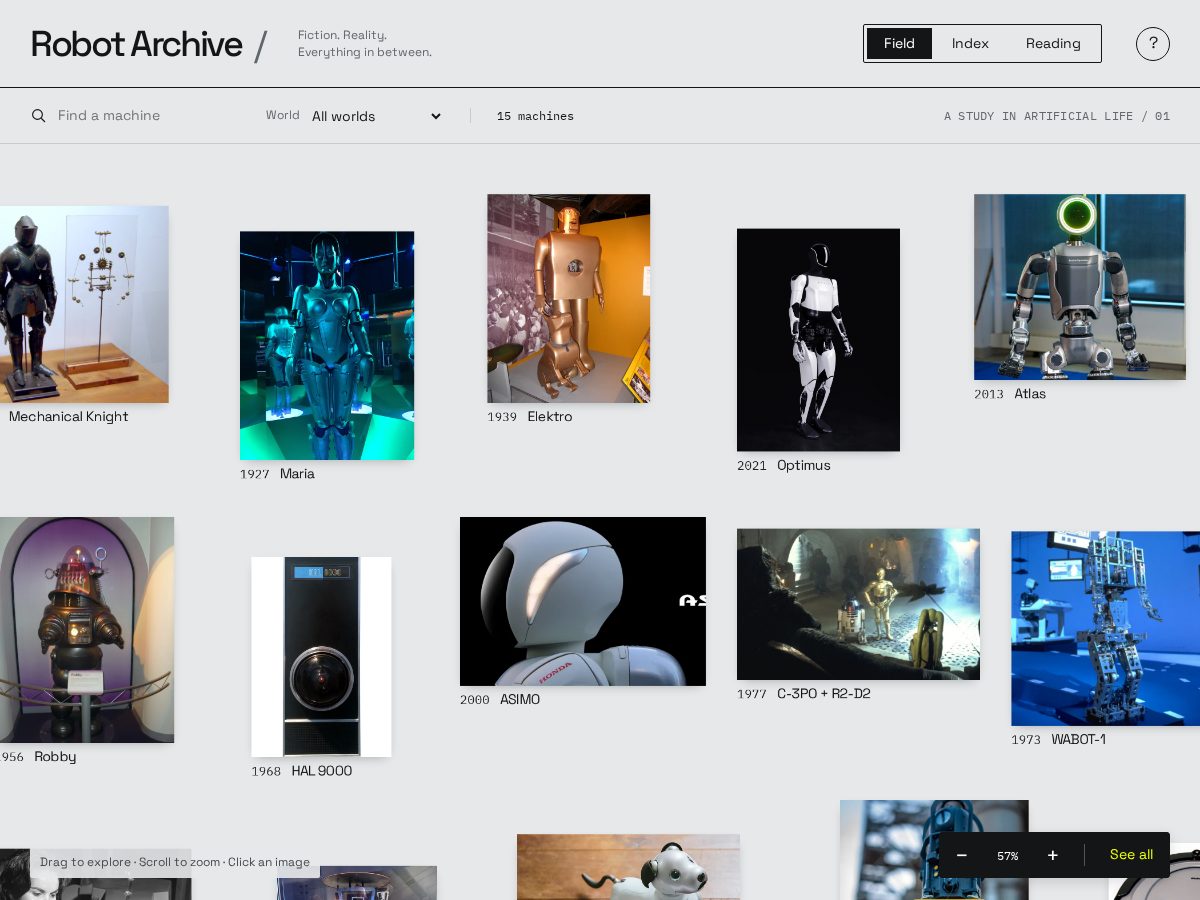1200x900 pixels.
Task: Zoom in with the plus button
Action: (x=1053, y=855)
